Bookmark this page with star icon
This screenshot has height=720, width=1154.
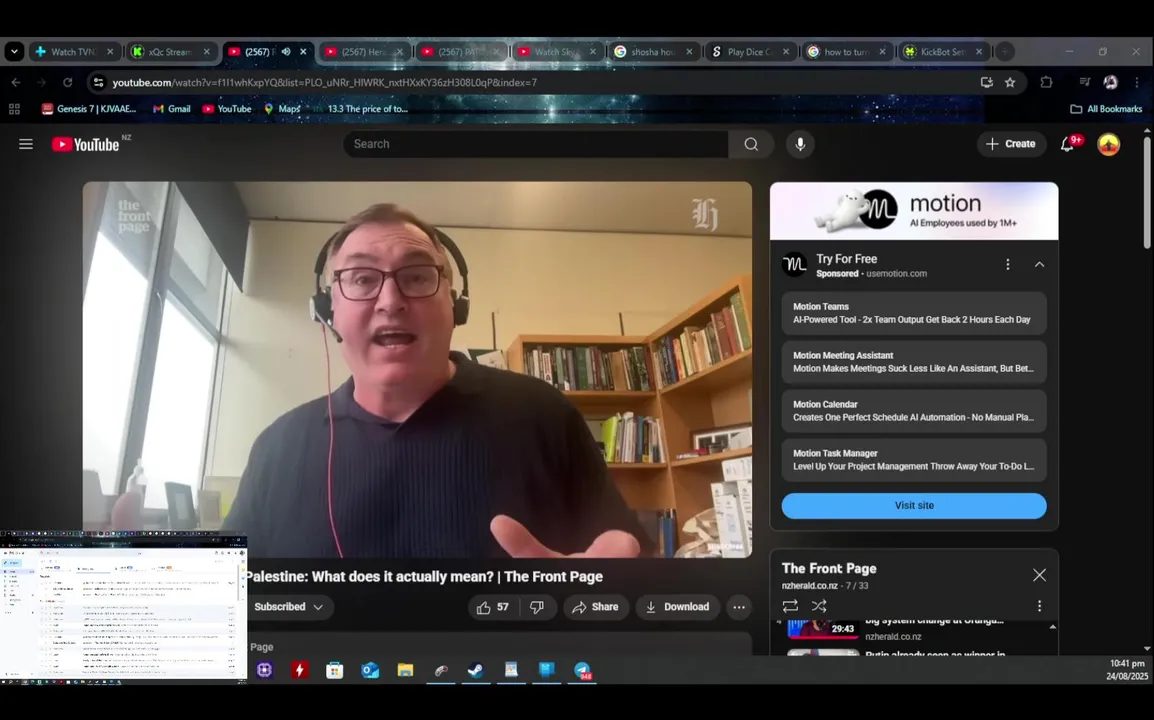(1010, 82)
